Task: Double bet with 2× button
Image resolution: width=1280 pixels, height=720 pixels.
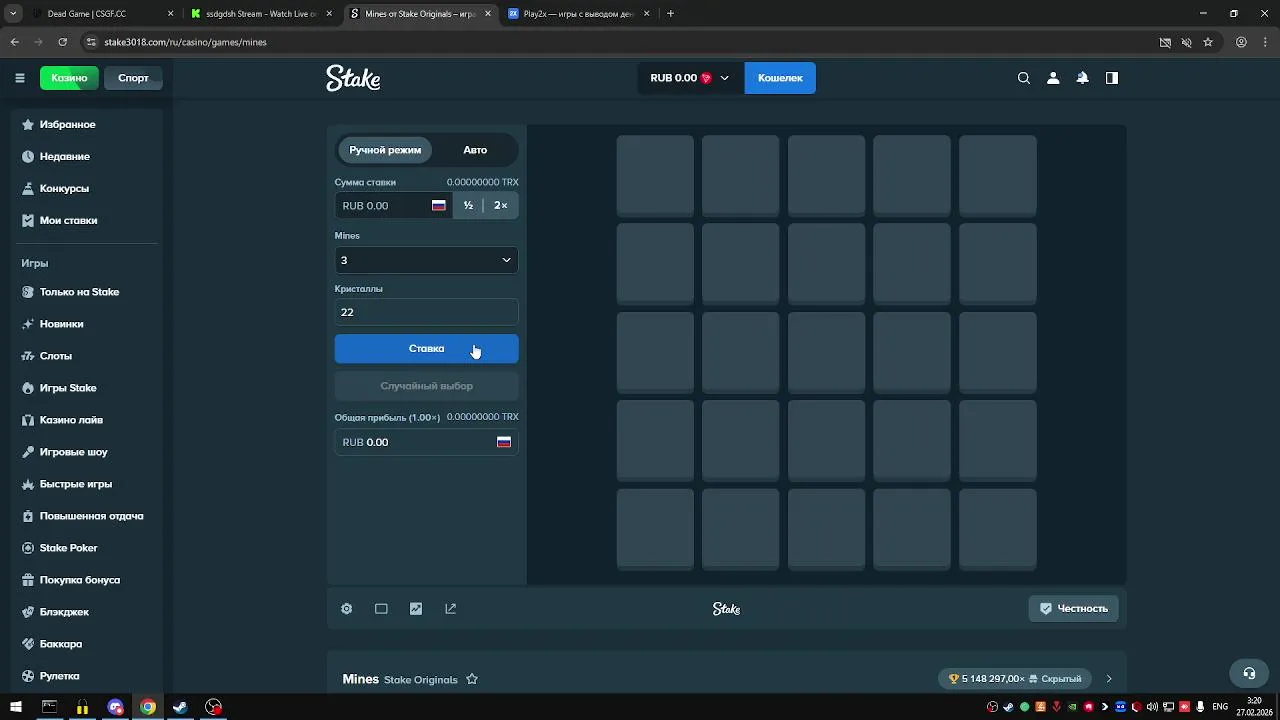Action: point(500,205)
